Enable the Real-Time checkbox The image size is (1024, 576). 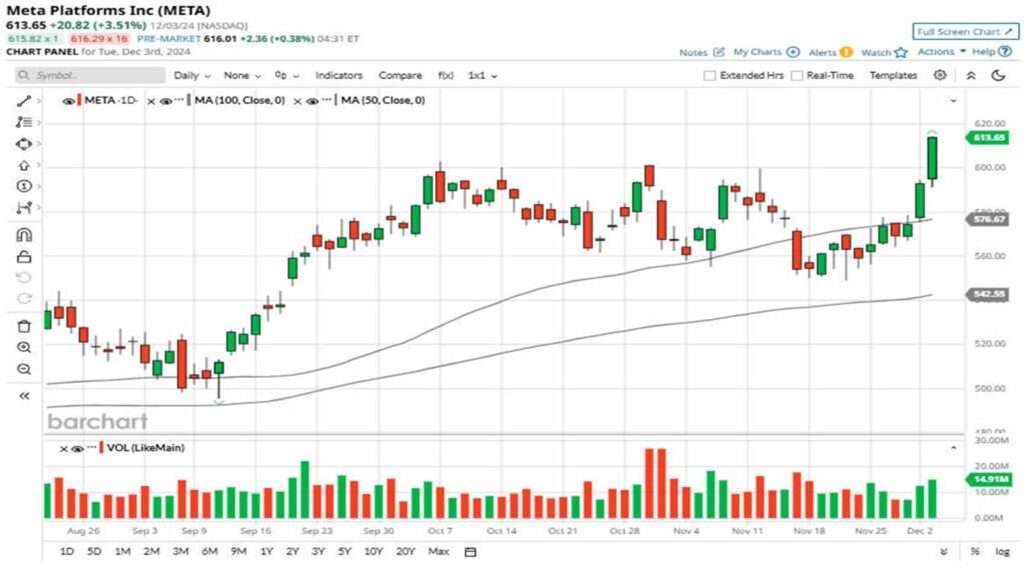point(795,75)
